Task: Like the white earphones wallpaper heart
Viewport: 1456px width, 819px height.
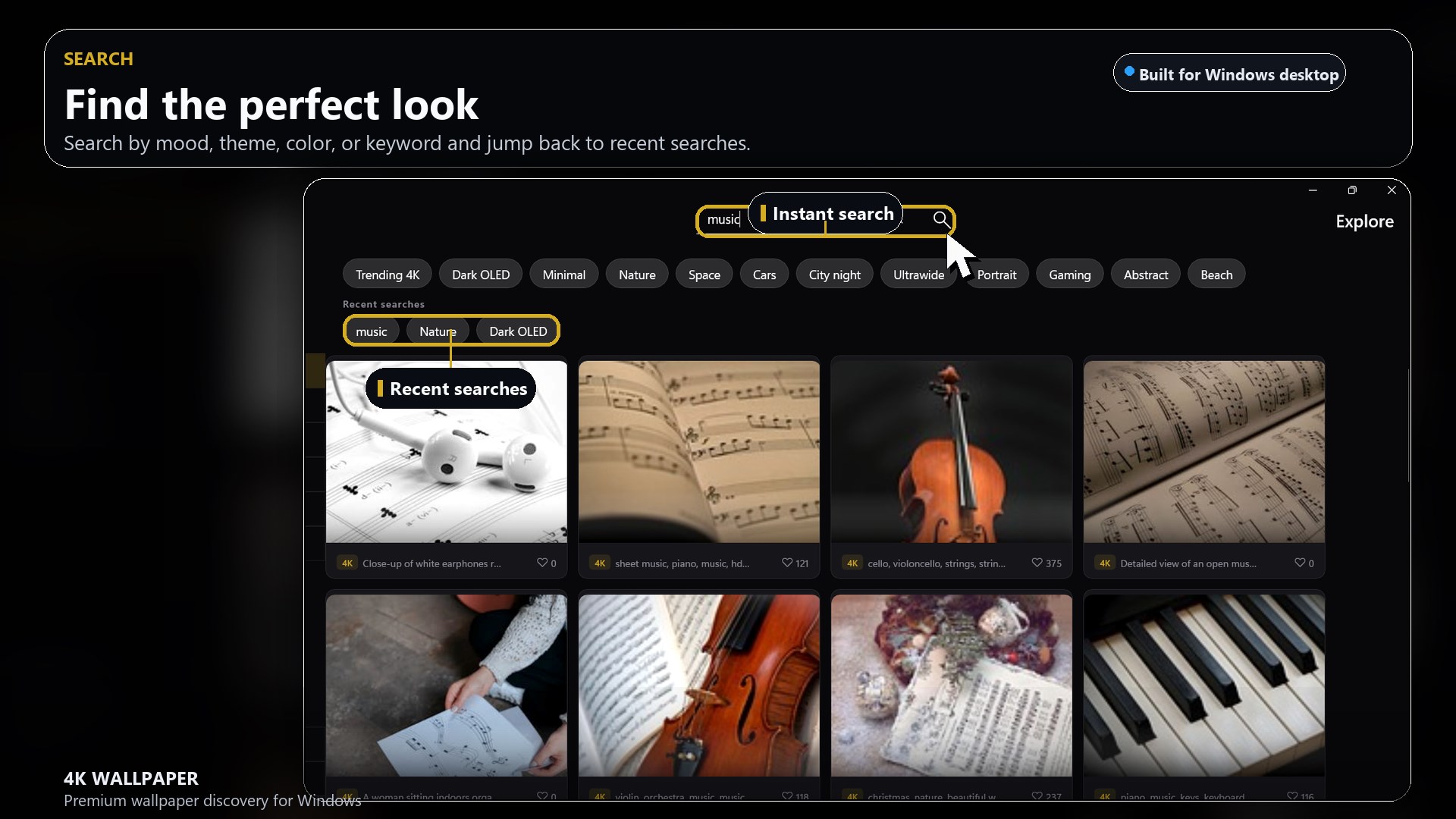Action: click(542, 563)
